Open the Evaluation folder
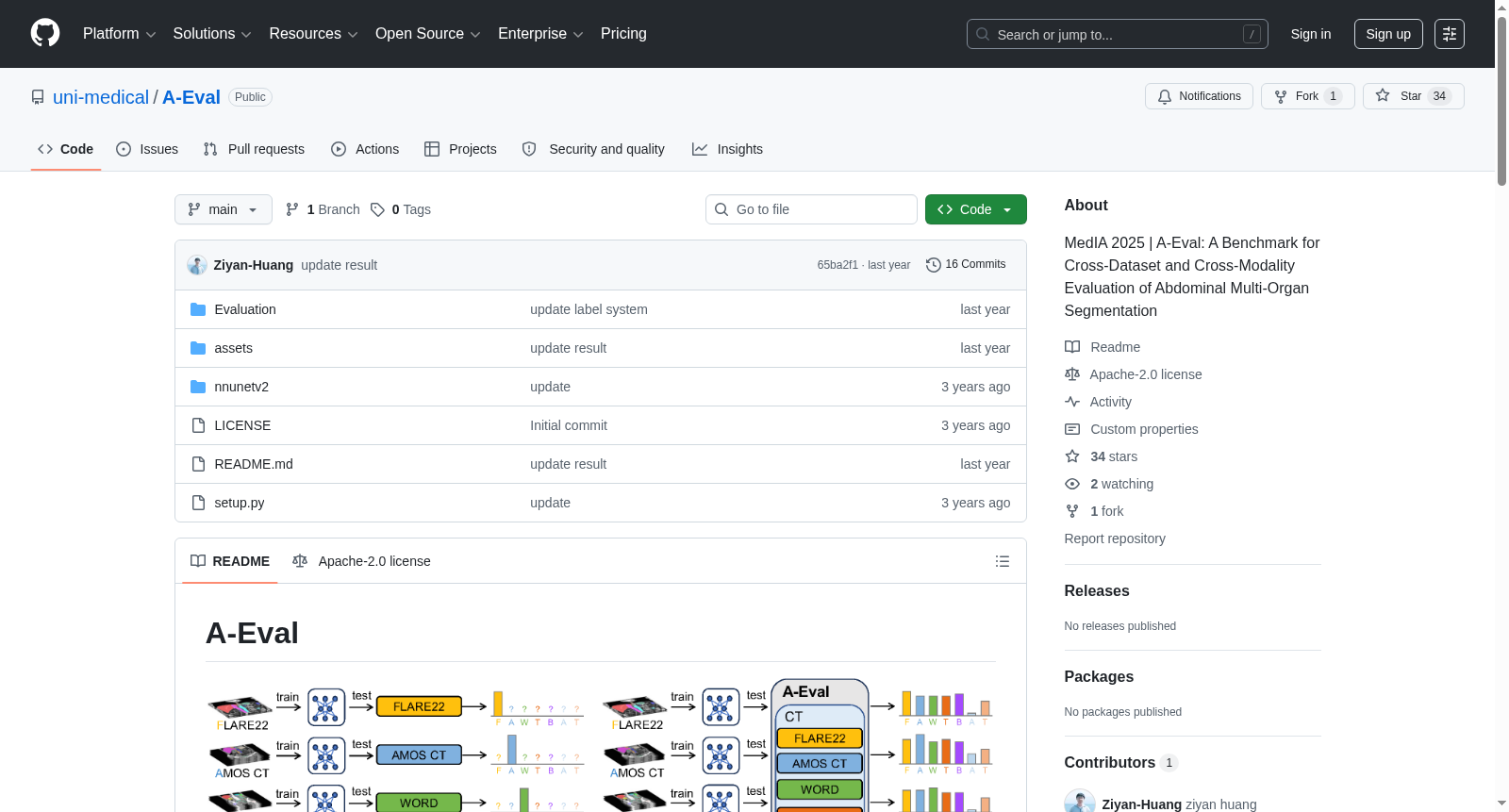1509x812 pixels. (x=245, y=309)
